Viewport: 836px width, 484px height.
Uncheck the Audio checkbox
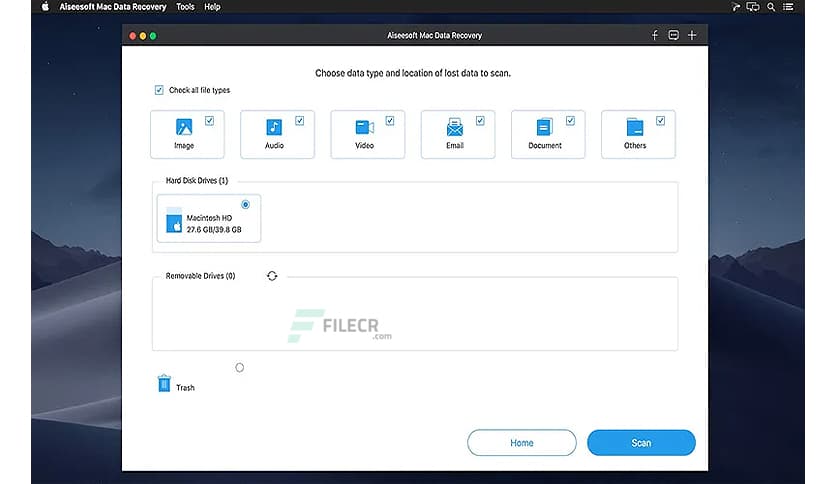coord(300,121)
